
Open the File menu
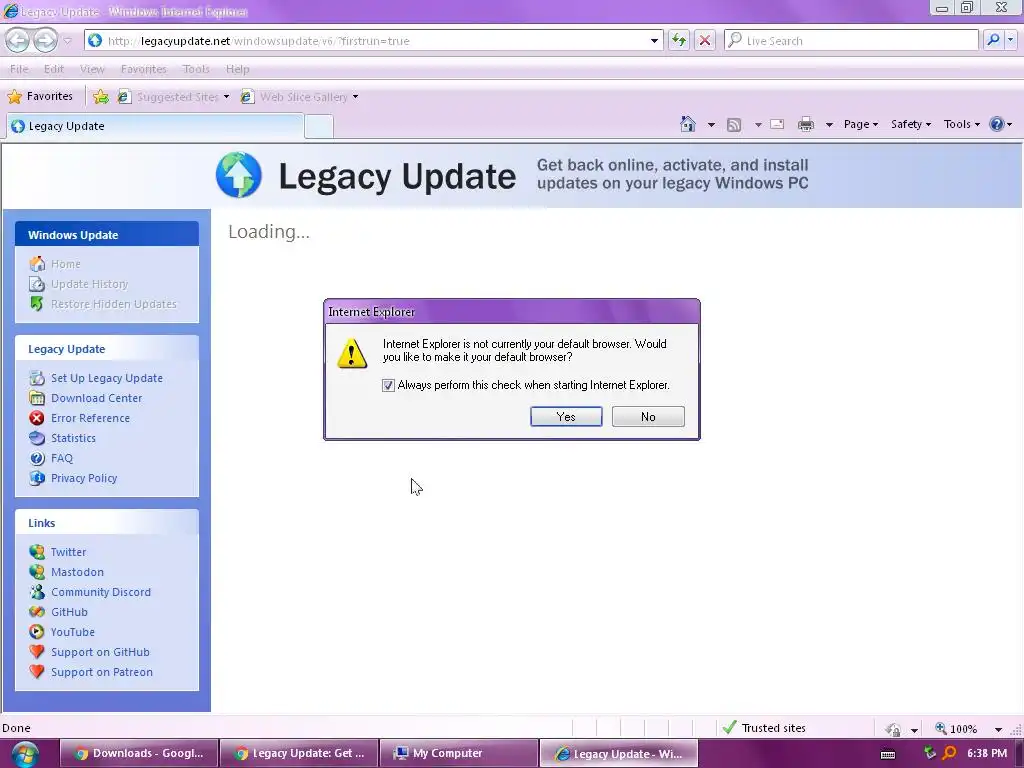coord(19,69)
